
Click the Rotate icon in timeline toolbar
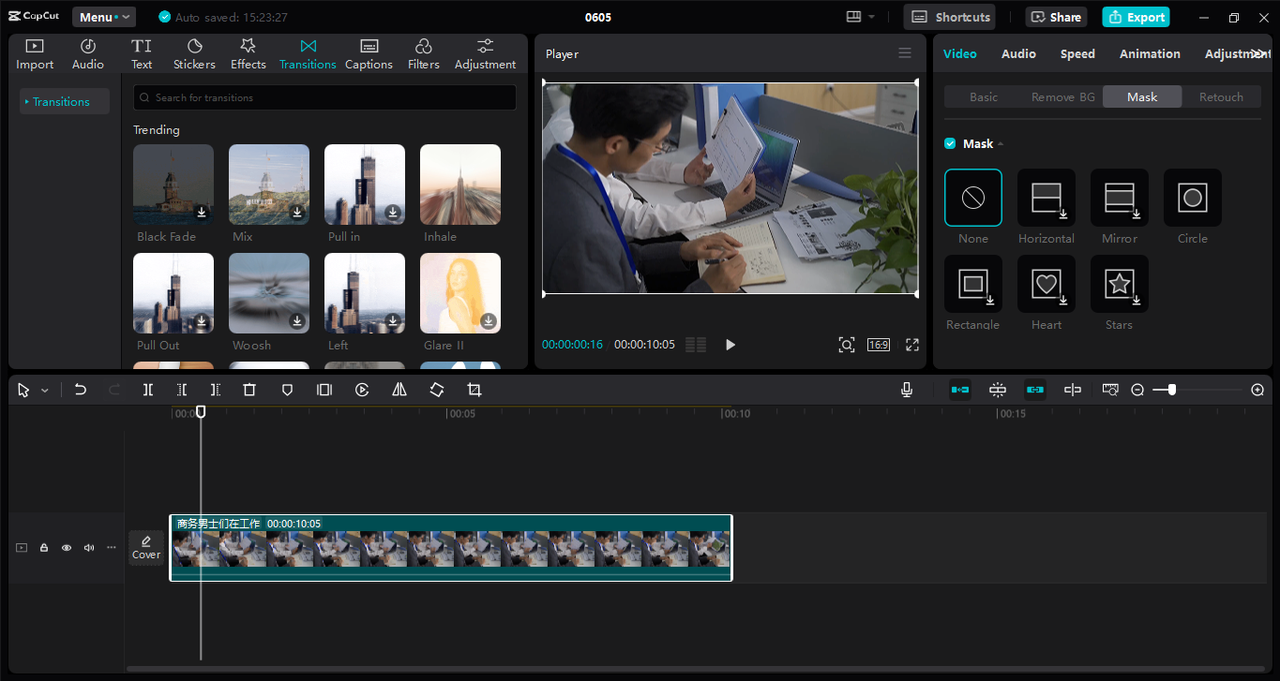pyautogui.click(x=437, y=390)
